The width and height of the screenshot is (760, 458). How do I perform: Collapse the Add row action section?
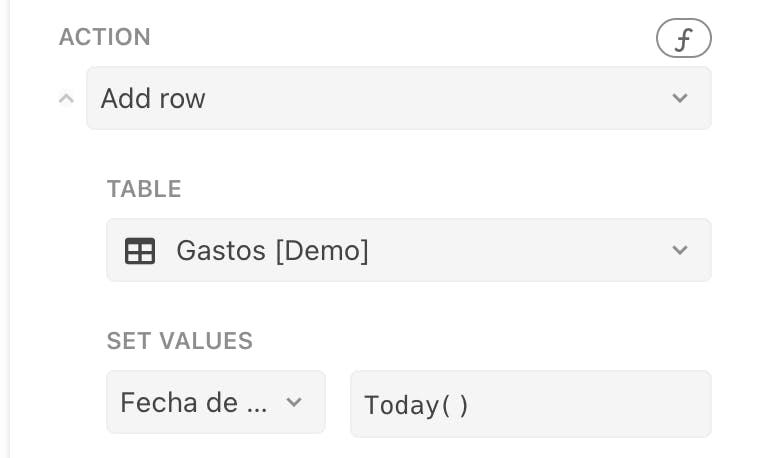click(66, 98)
